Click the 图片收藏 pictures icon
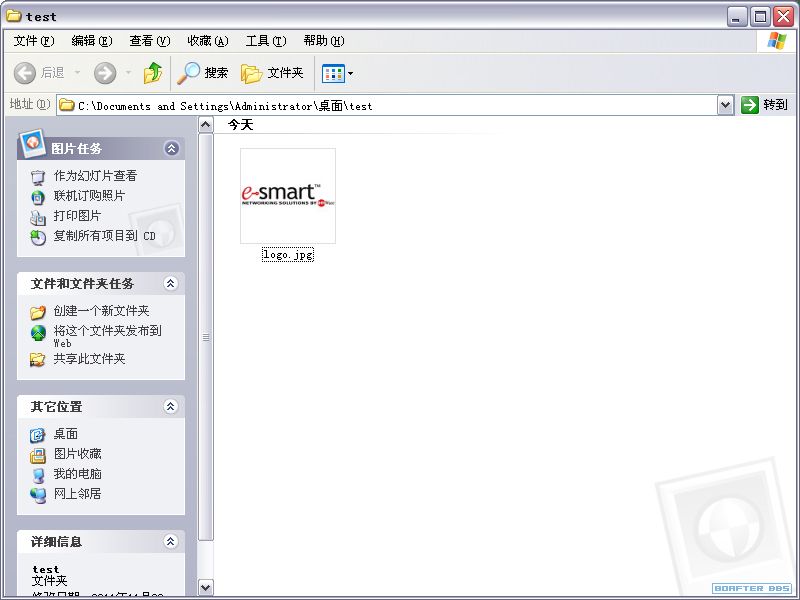This screenshot has width=800, height=600. (38, 455)
